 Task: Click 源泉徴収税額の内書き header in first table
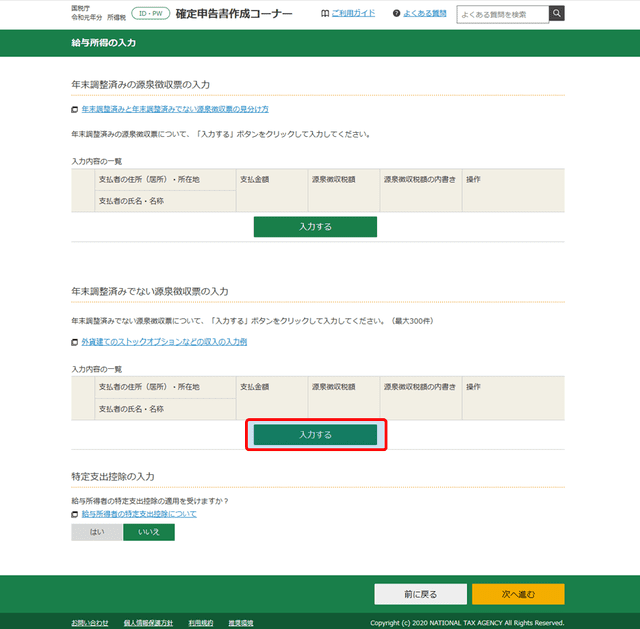click(420, 179)
